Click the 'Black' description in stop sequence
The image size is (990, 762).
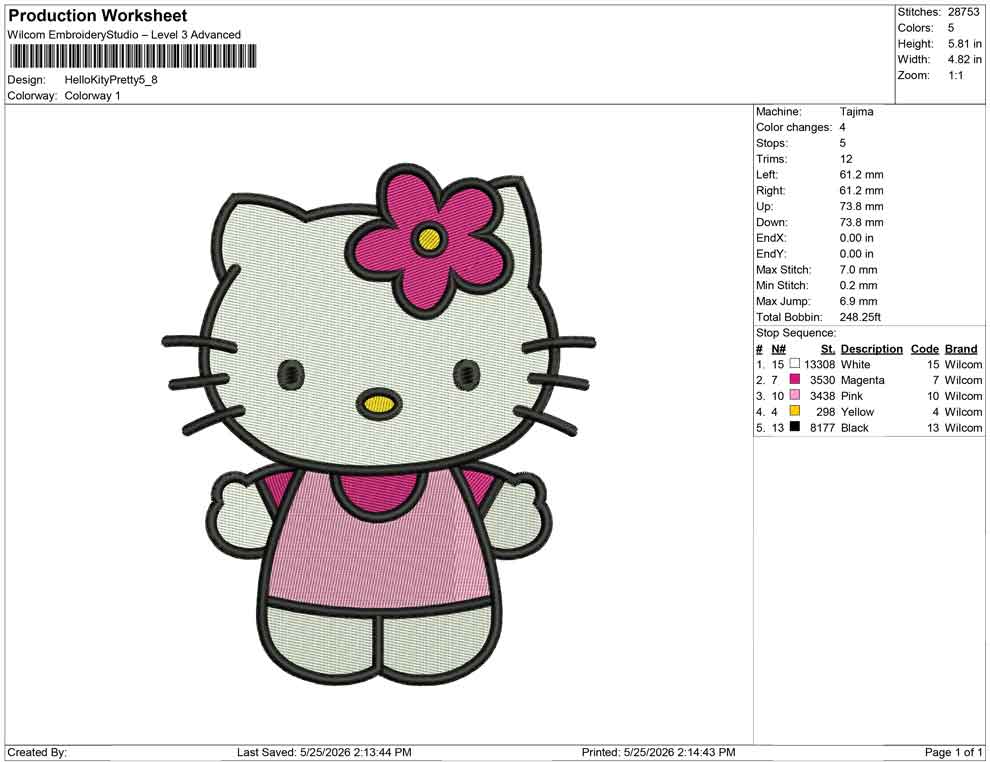(x=855, y=427)
